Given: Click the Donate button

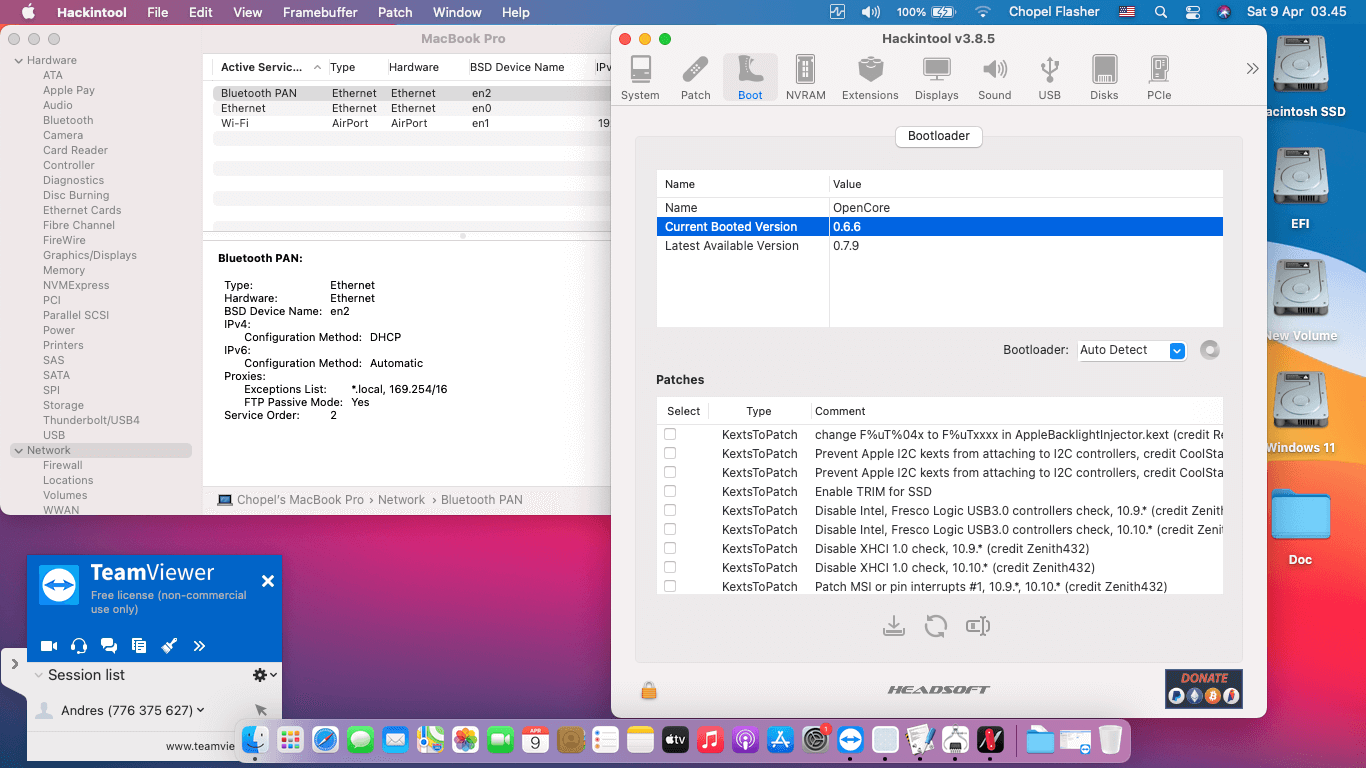Looking at the screenshot, I should 1203,688.
